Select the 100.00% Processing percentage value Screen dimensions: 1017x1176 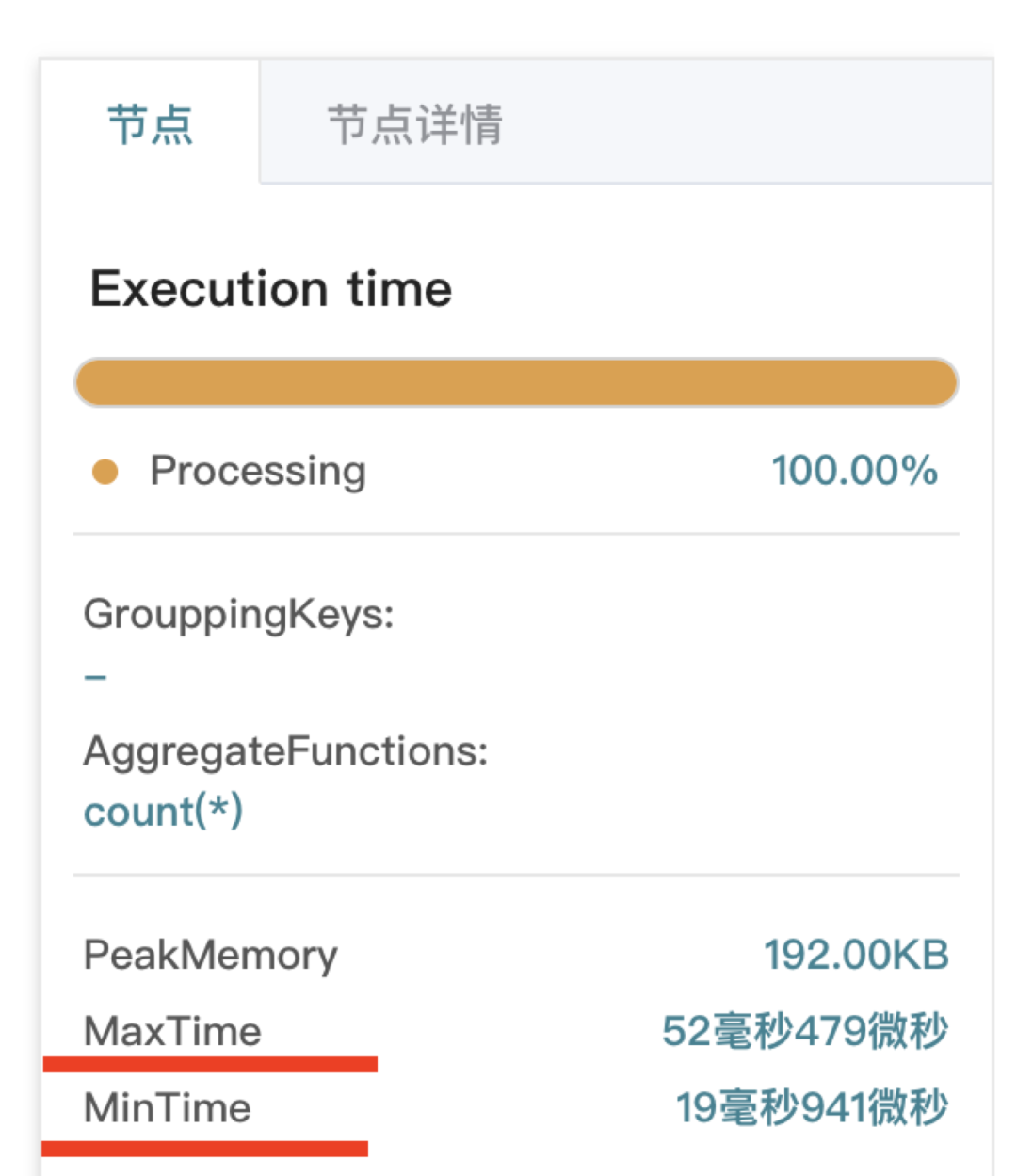click(855, 470)
